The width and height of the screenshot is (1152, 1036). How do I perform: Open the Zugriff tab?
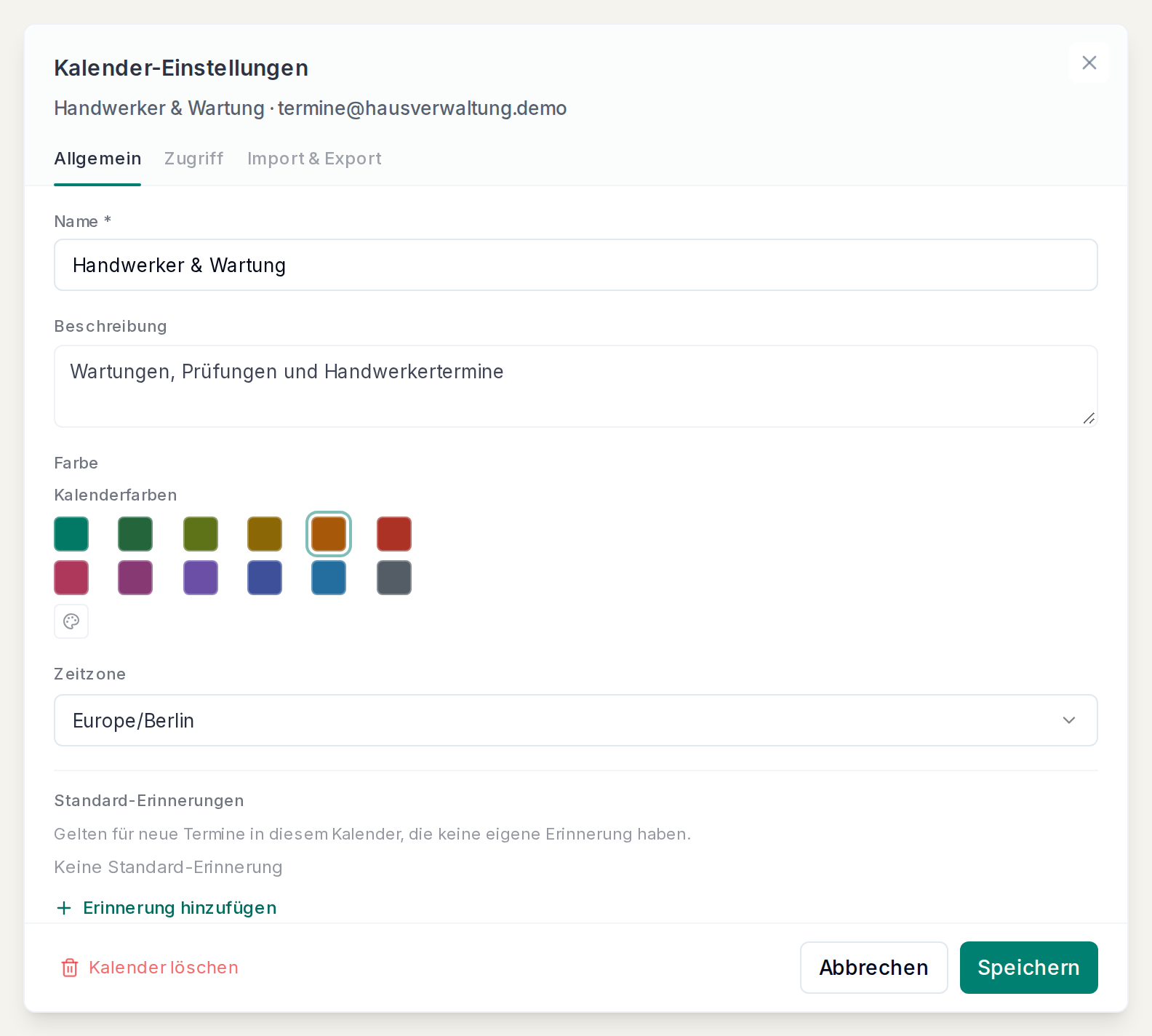click(x=193, y=159)
